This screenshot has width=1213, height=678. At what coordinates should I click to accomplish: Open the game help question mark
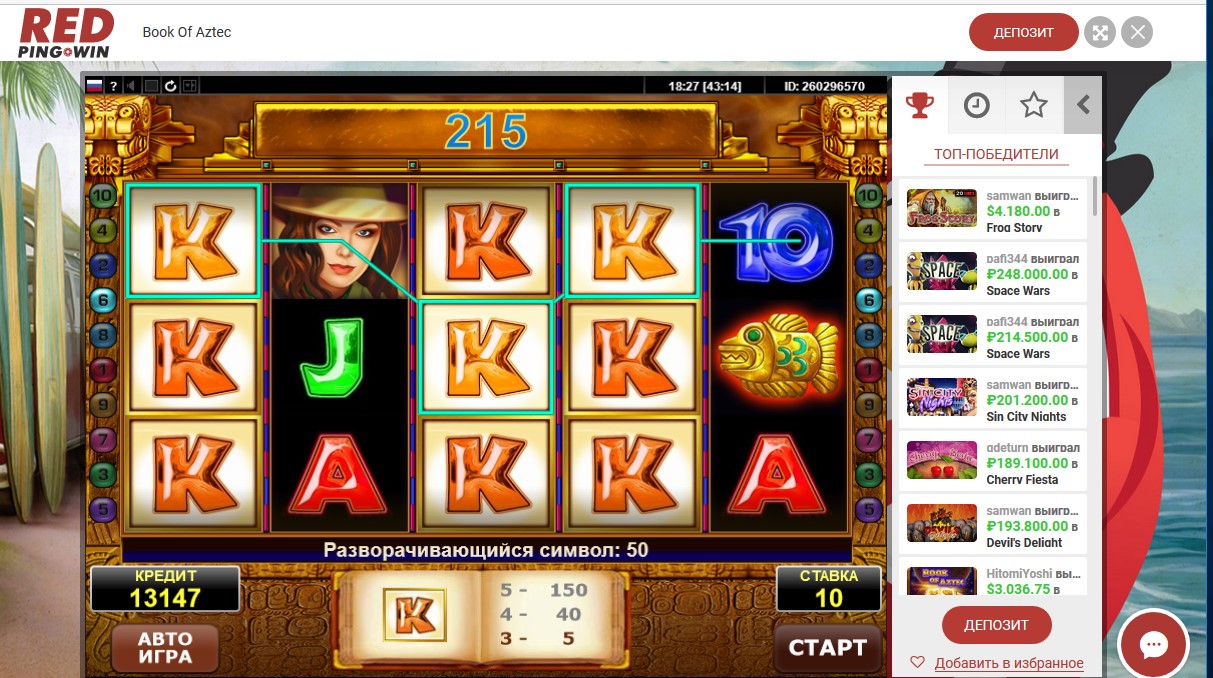click(114, 86)
